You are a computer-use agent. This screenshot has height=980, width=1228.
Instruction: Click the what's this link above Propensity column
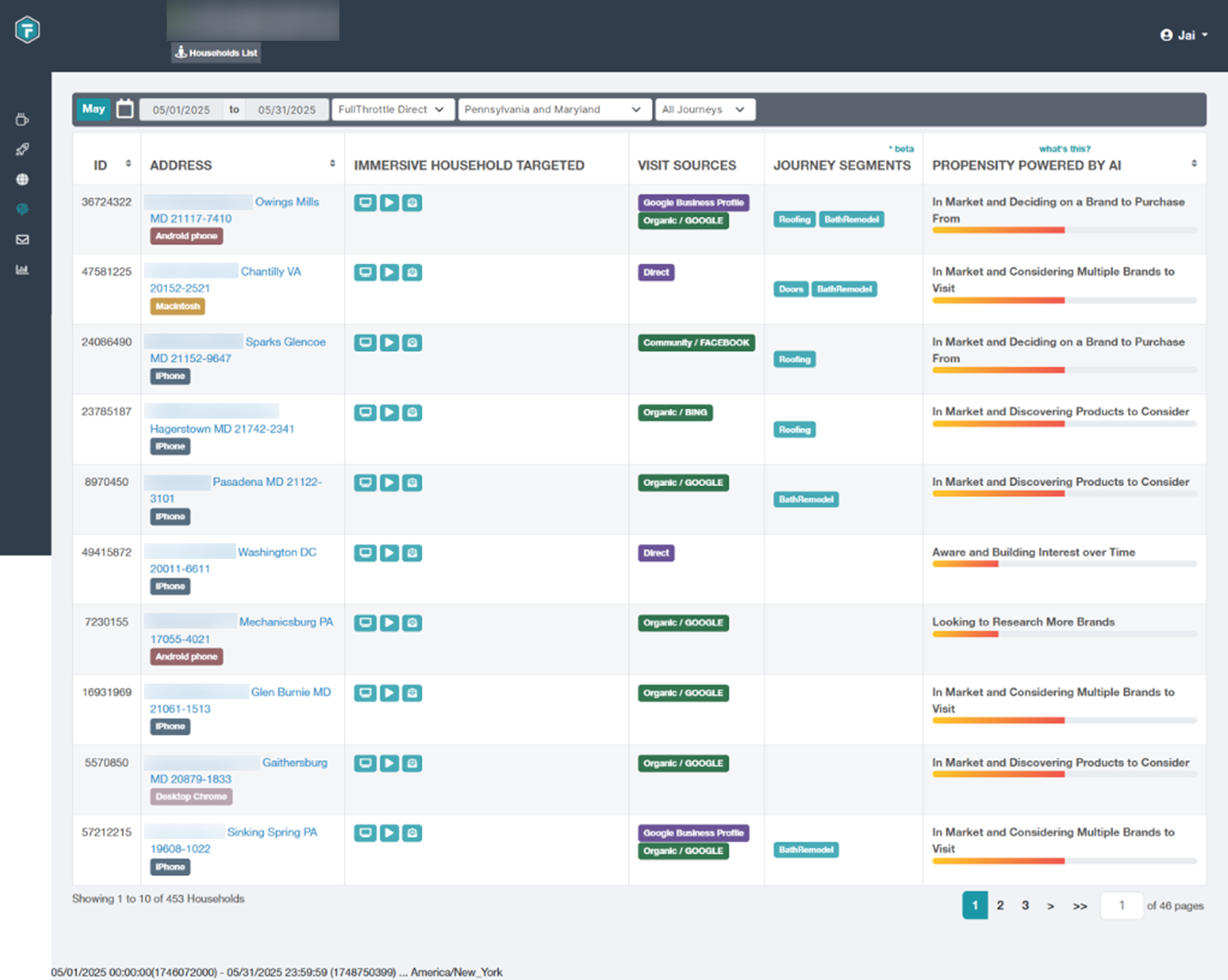(1065, 149)
